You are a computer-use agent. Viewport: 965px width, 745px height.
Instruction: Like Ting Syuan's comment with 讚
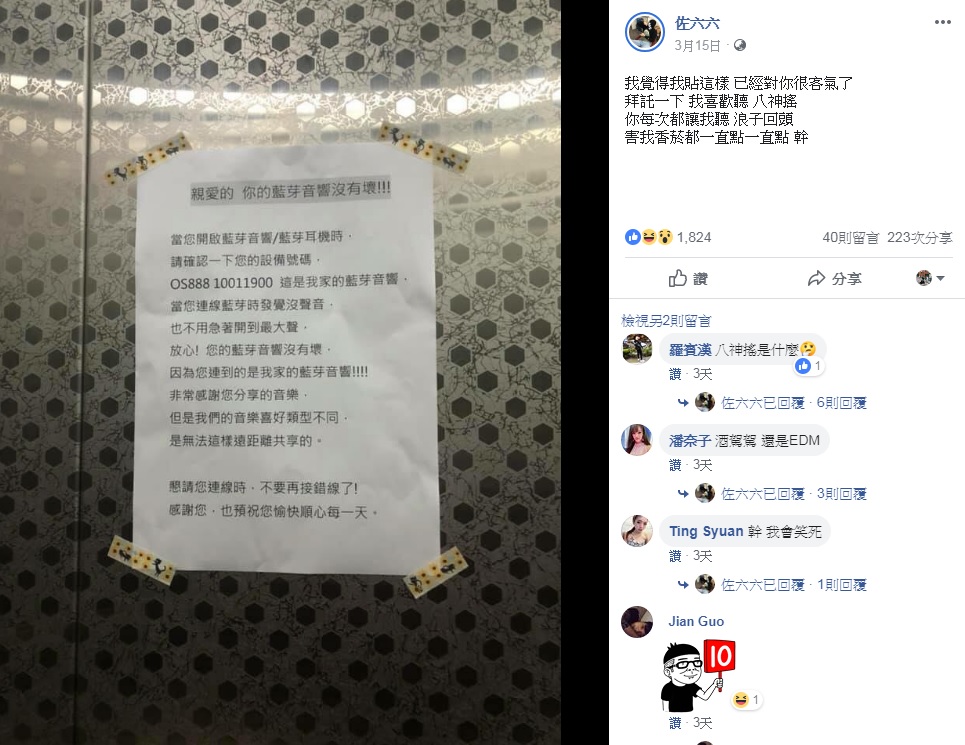[675, 556]
